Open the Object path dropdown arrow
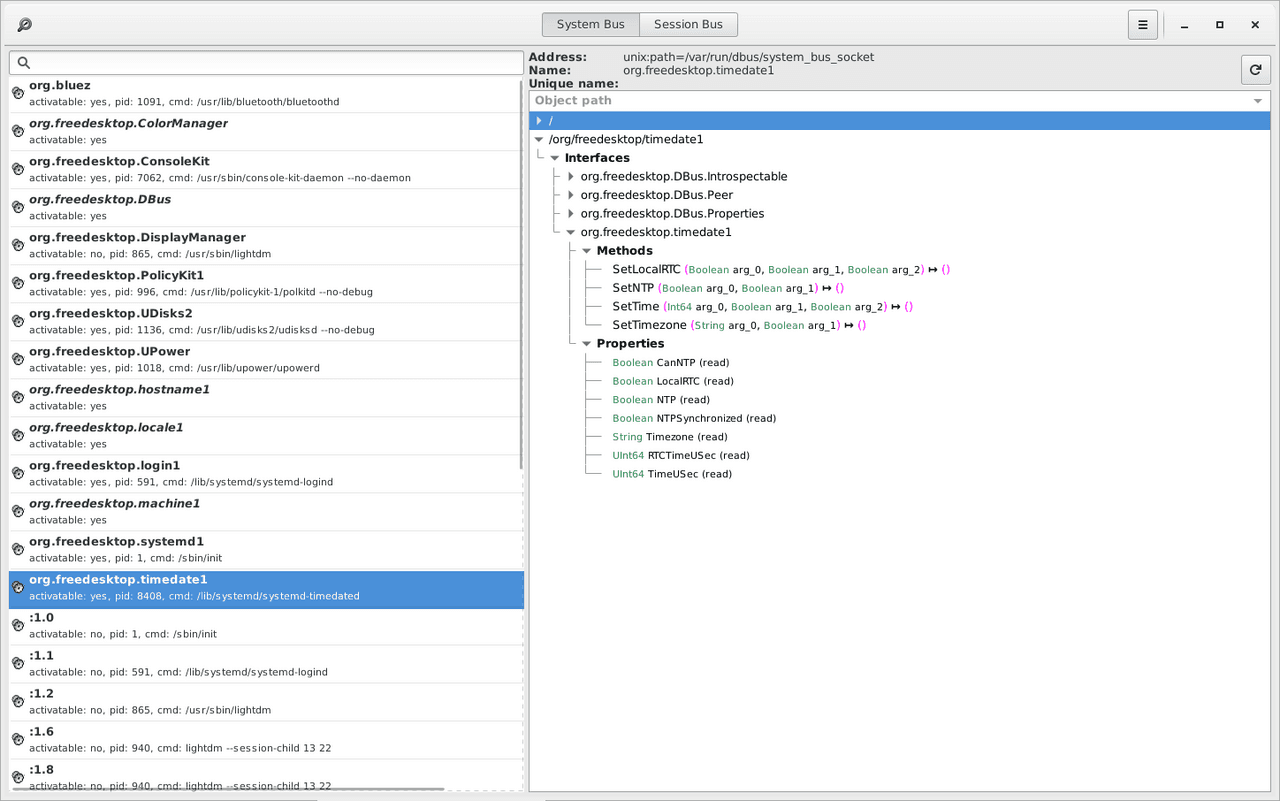Screen dimensions: 1280x801 coord(1258,101)
